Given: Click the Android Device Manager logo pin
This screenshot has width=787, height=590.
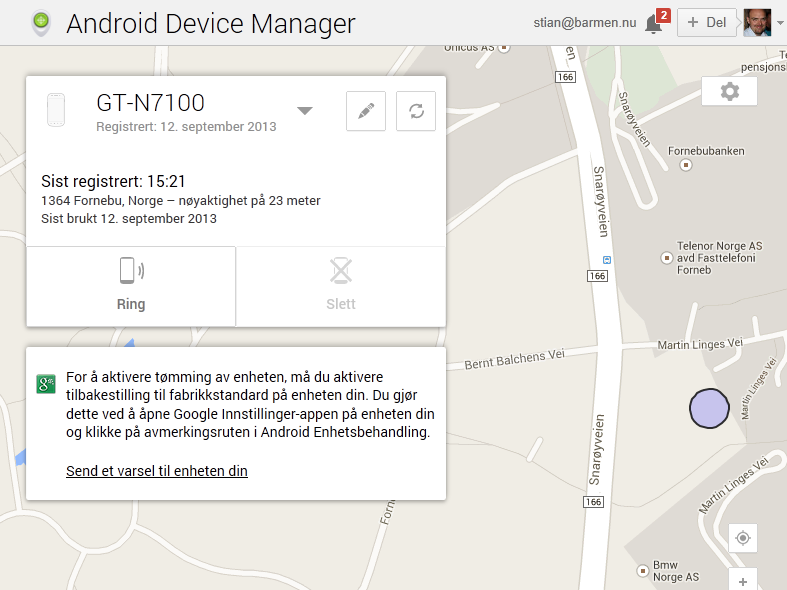Looking at the screenshot, I should [41, 23].
